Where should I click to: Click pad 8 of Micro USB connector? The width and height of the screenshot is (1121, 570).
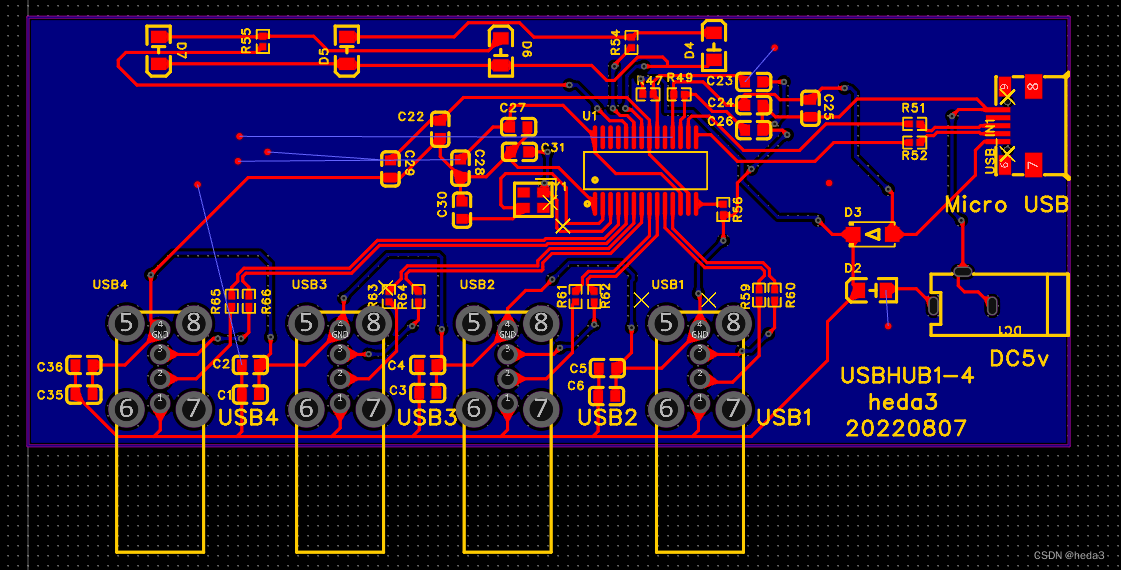tap(1033, 87)
